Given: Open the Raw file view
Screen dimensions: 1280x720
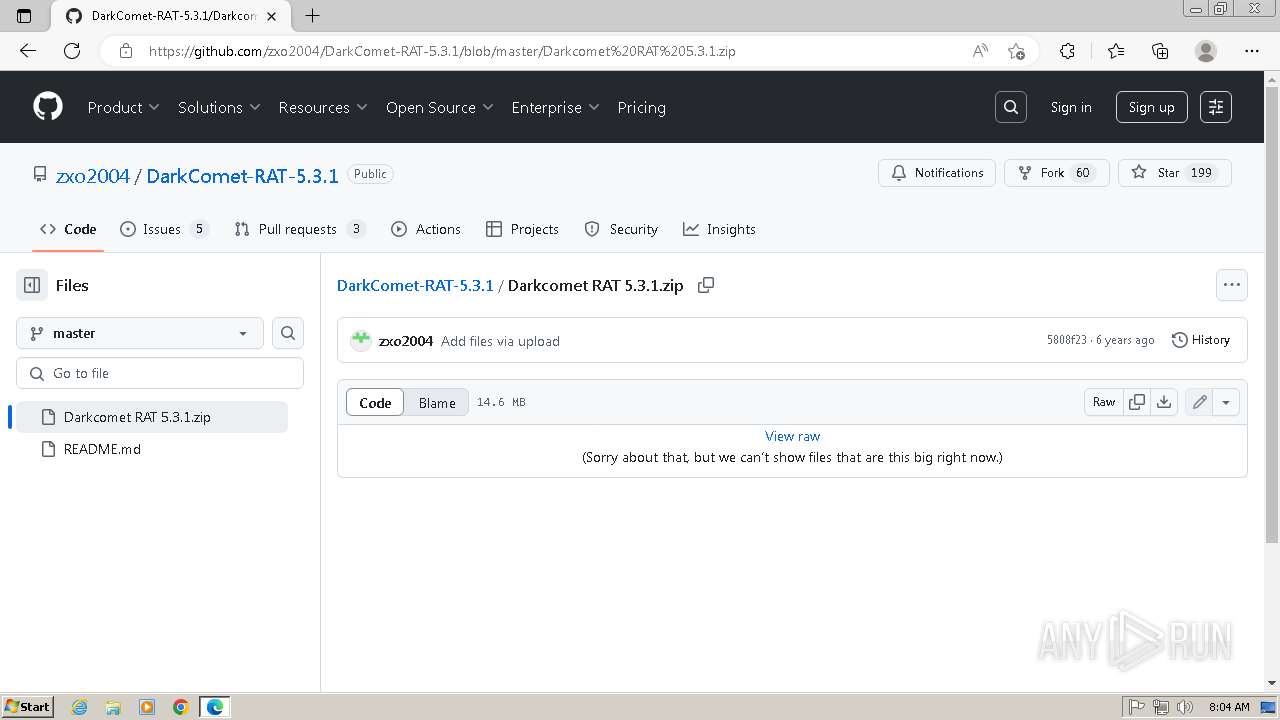Looking at the screenshot, I should click(1104, 402).
